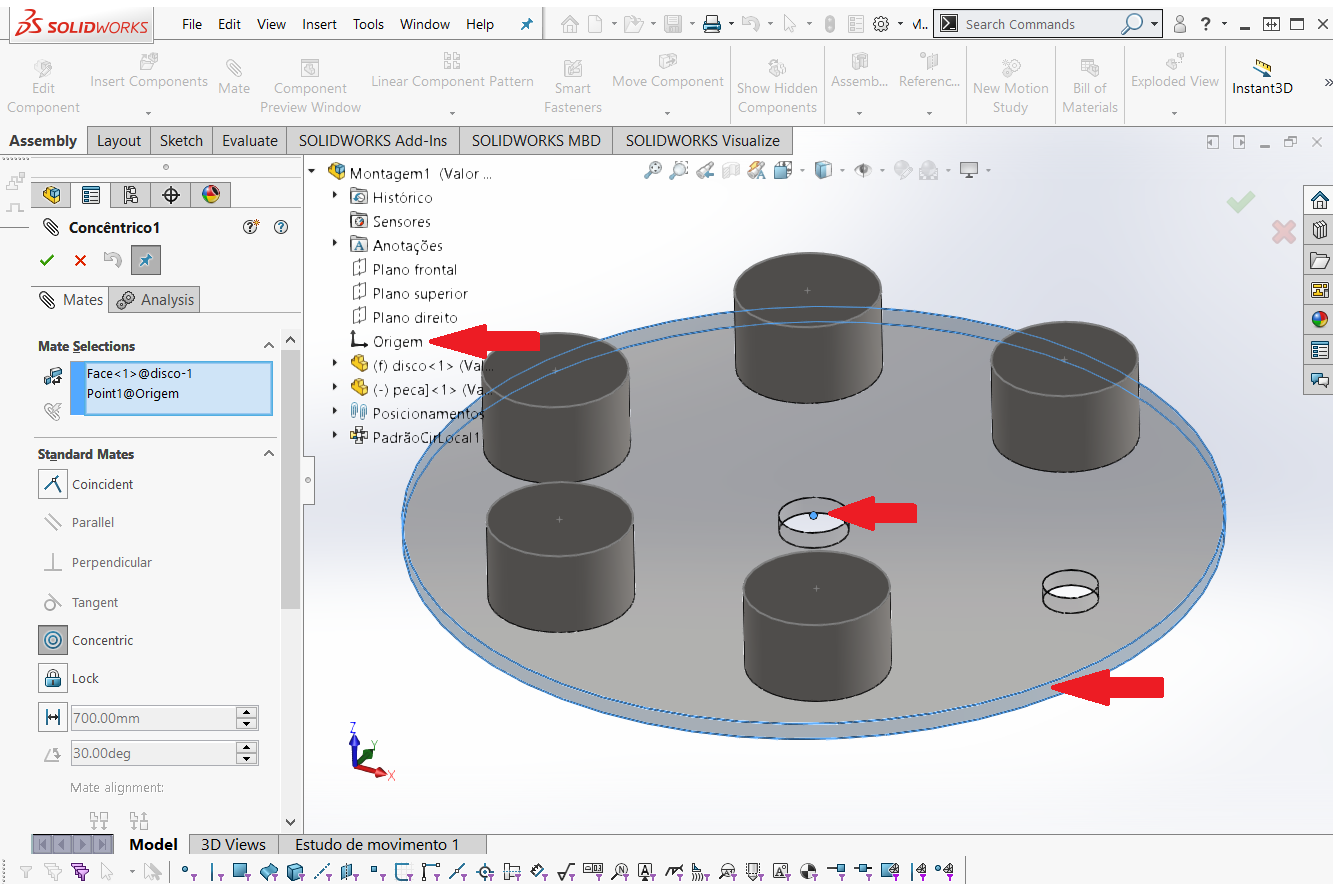This screenshot has height=884, width=1333.
Task: Expand the disco<1> component tree node
Action: click(336, 365)
